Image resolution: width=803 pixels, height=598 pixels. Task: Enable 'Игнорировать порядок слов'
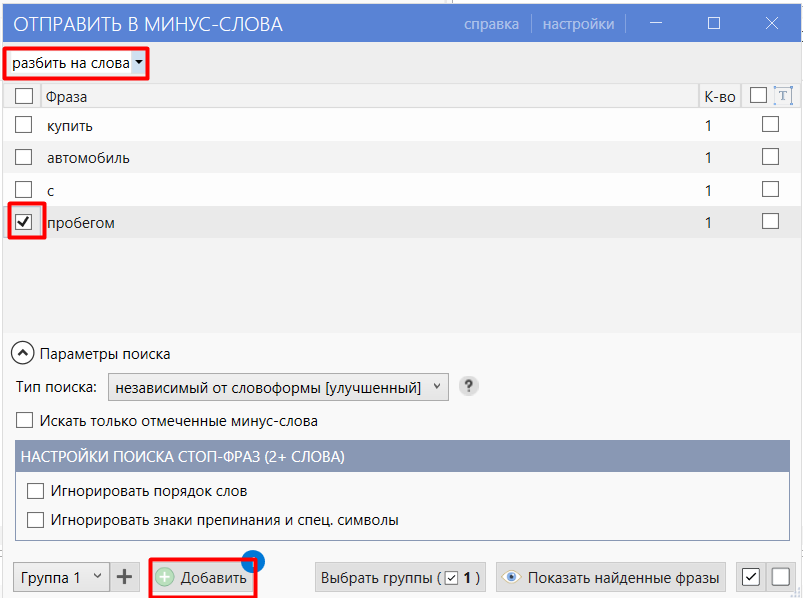(35, 491)
